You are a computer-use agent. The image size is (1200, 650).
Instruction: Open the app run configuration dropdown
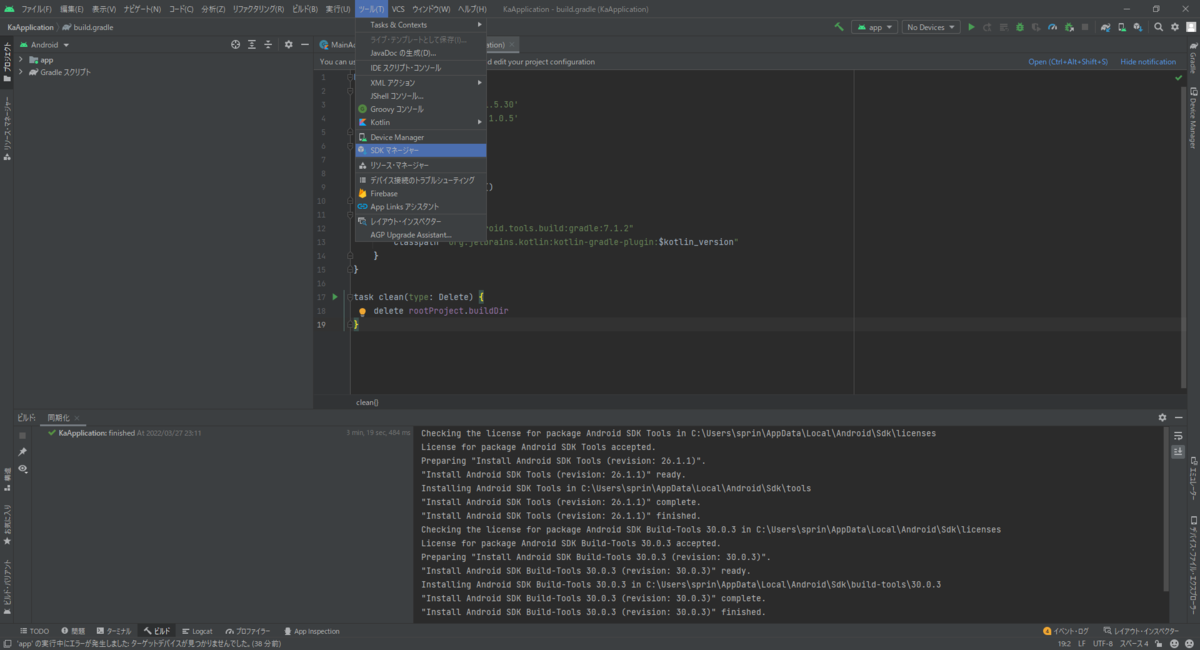click(x=874, y=27)
